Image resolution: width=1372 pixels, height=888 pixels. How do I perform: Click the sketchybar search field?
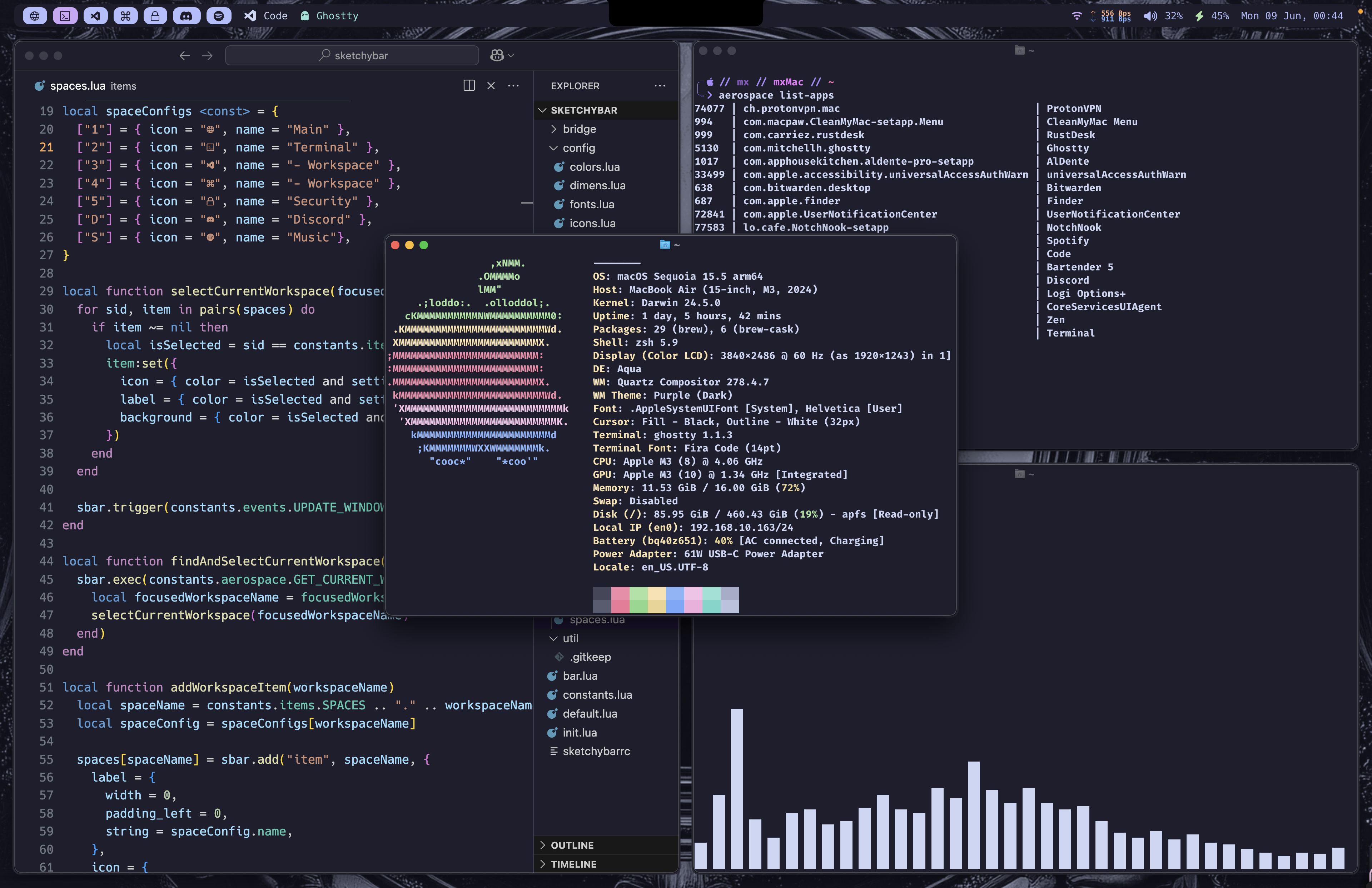pos(352,55)
